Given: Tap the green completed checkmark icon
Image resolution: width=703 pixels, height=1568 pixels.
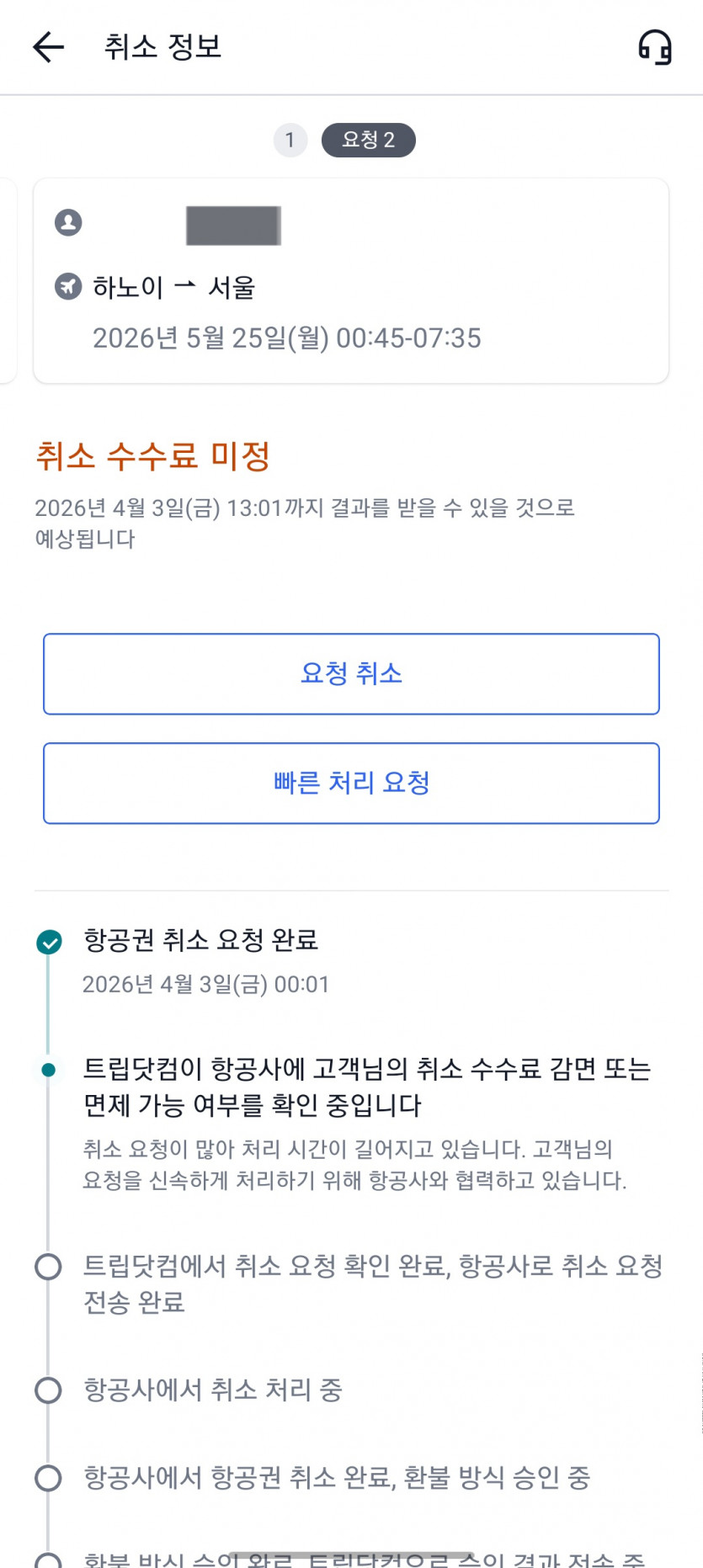Looking at the screenshot, I should click(x=49, y=942).
